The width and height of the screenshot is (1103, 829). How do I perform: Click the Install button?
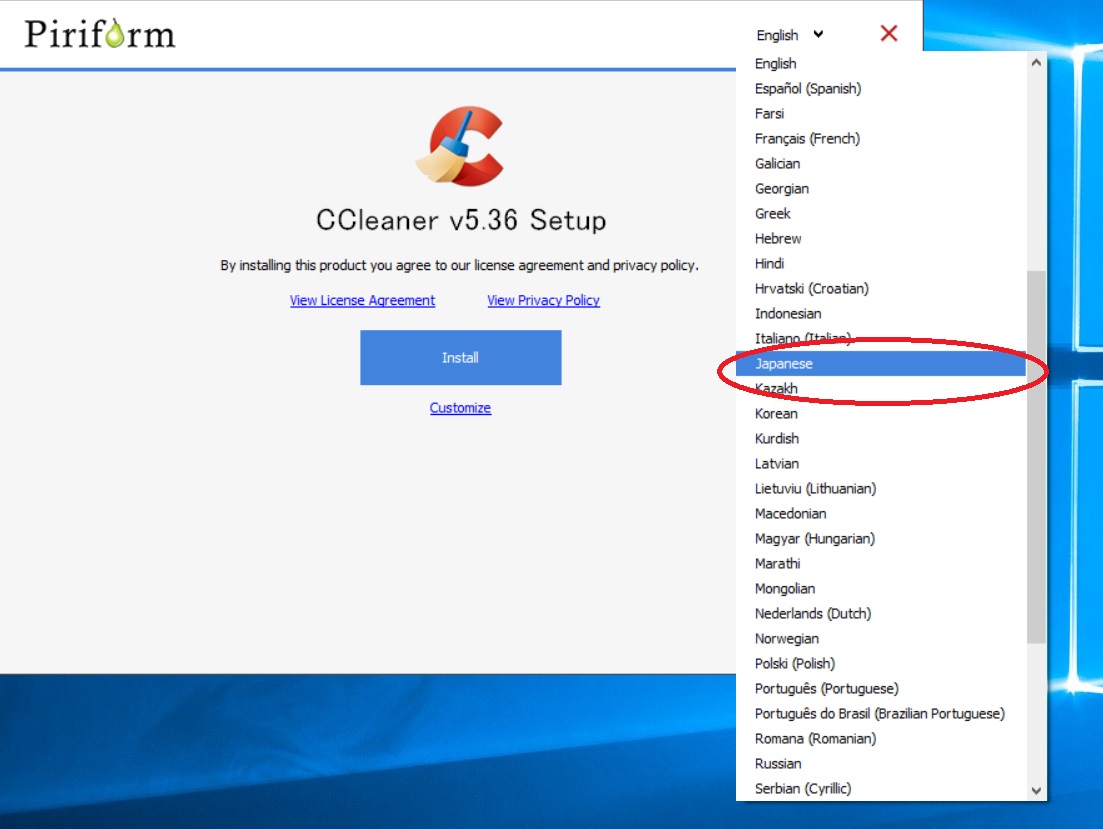point(461,357)
